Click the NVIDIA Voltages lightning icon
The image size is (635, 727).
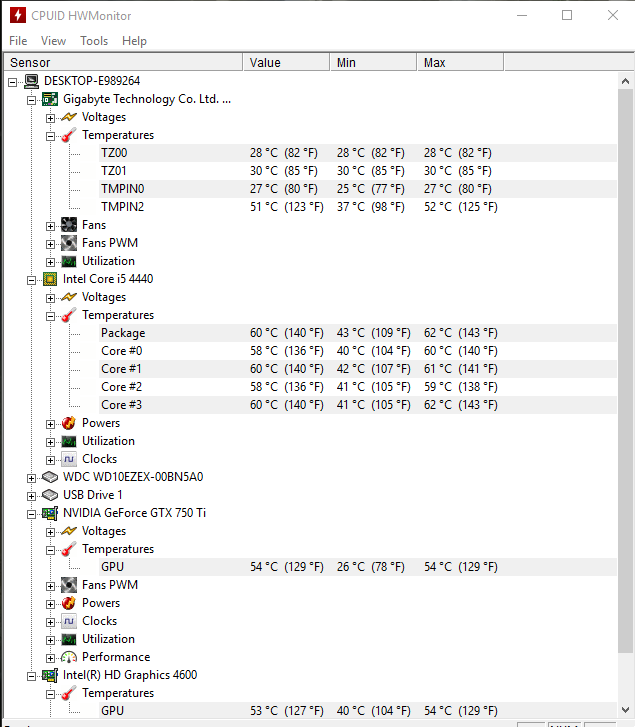pyautogui.click(x=69, y=531)
